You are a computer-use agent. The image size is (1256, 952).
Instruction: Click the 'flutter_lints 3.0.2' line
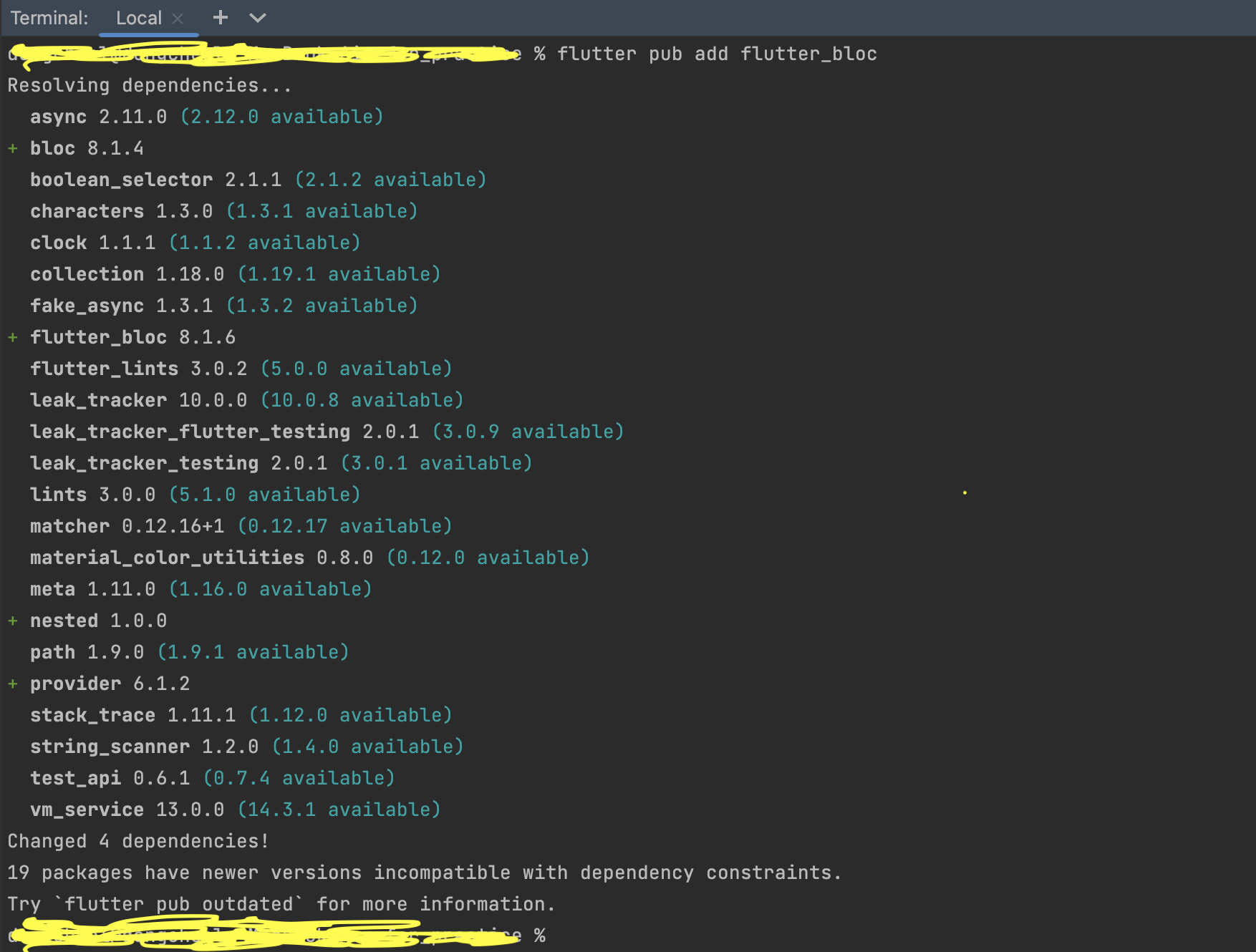[241, 369]
